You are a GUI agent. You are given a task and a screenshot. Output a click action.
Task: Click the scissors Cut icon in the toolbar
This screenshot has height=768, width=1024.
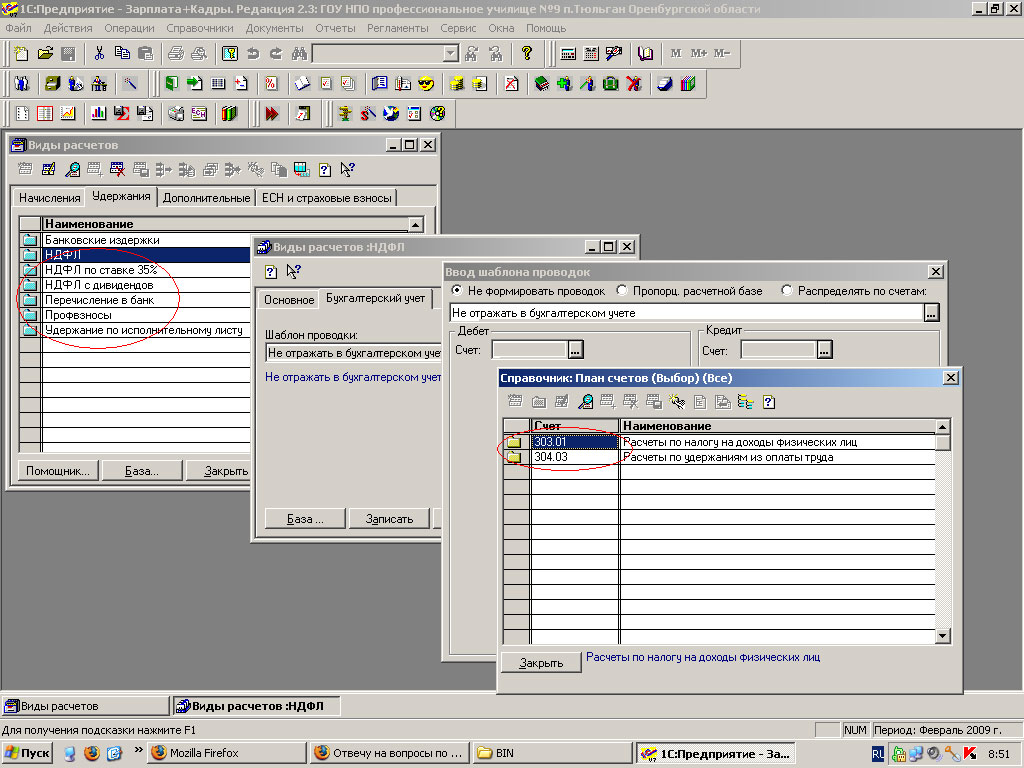pyautogui.click(x=99, y=53)
